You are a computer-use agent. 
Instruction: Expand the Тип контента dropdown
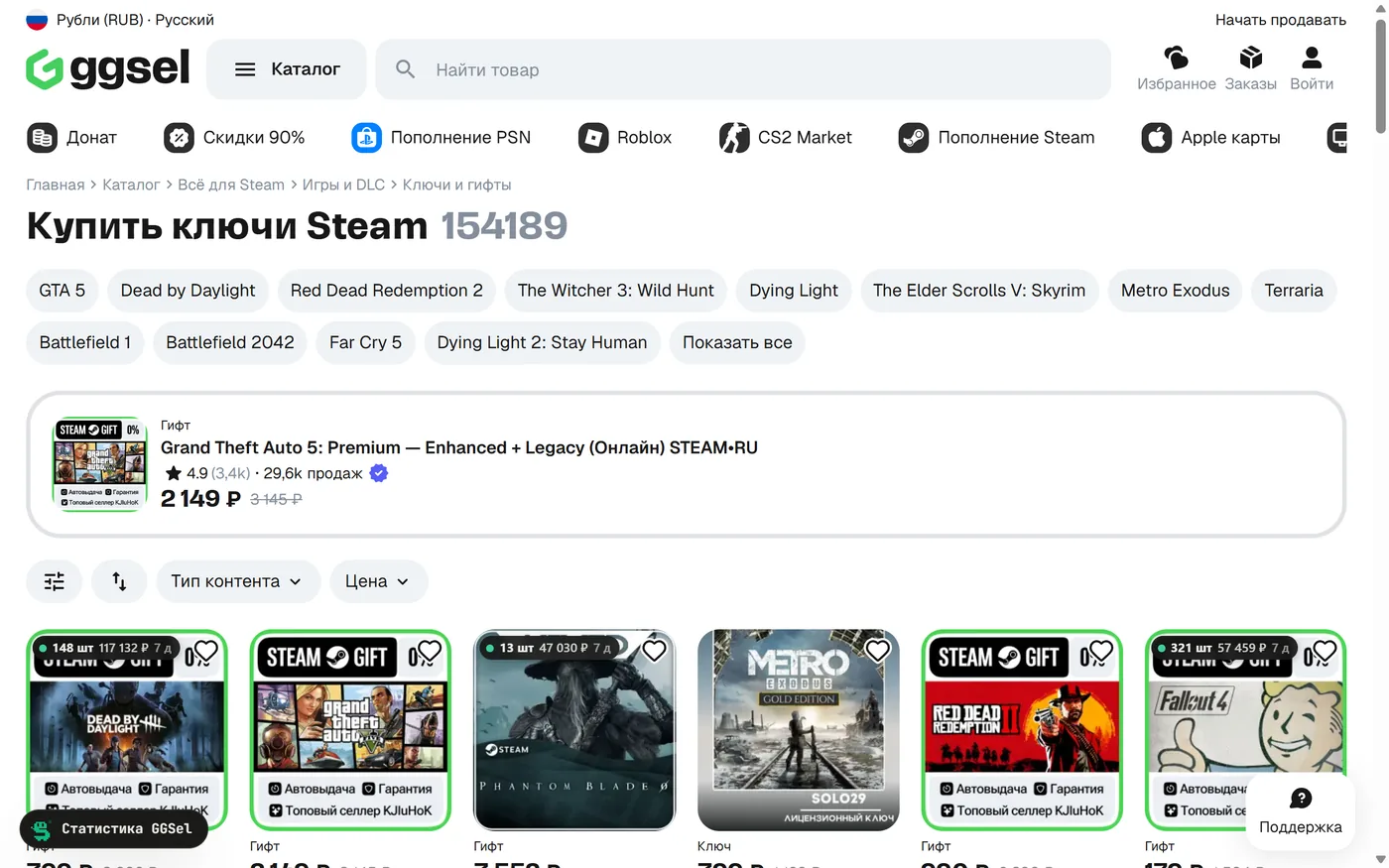238,581
